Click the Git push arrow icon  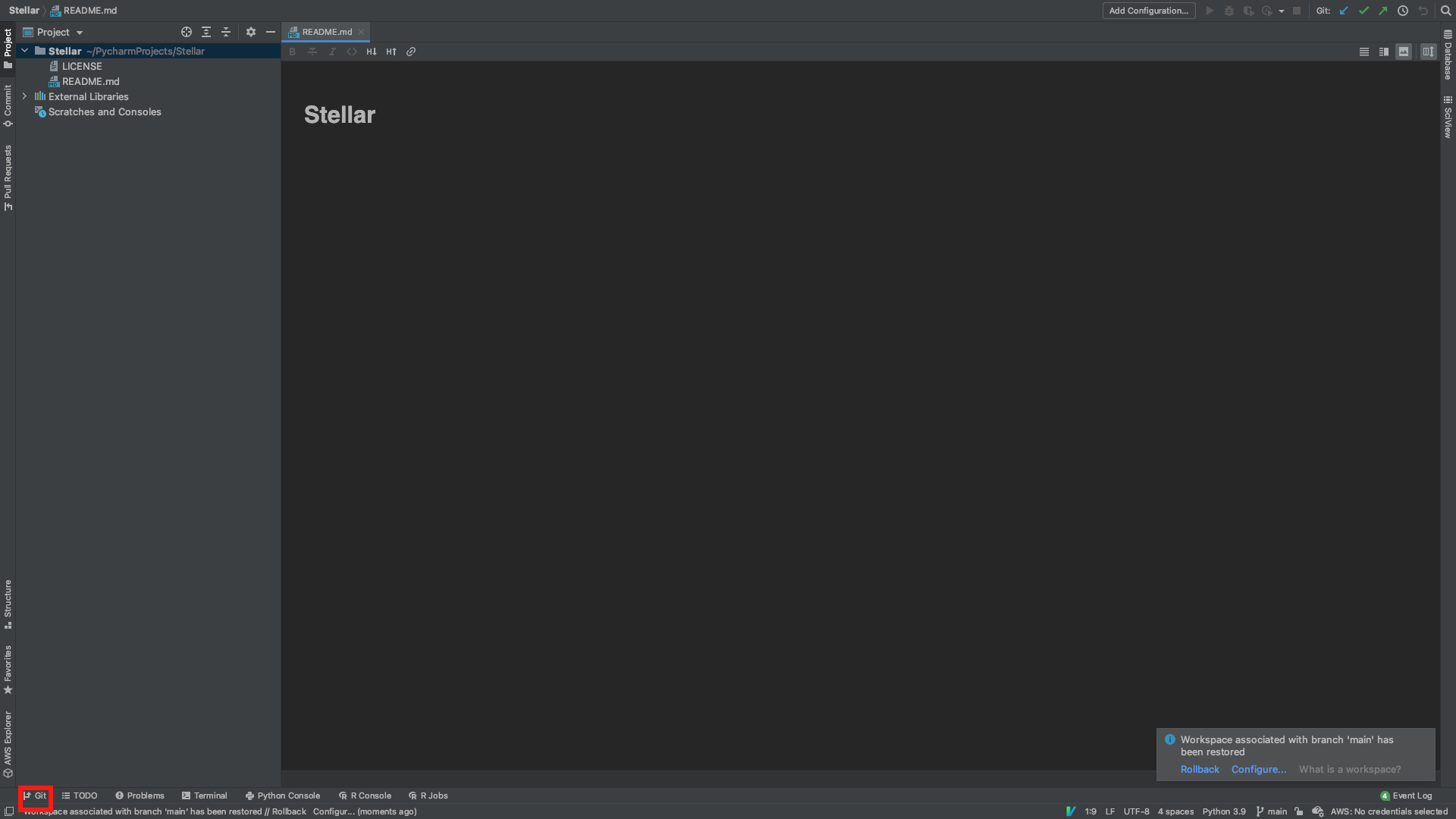(1383, 11)
